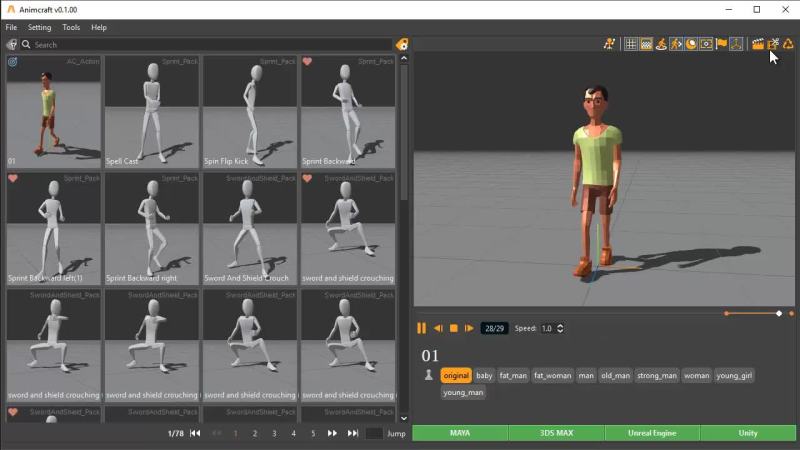Jump to the last page

click(x=353, y=433)
